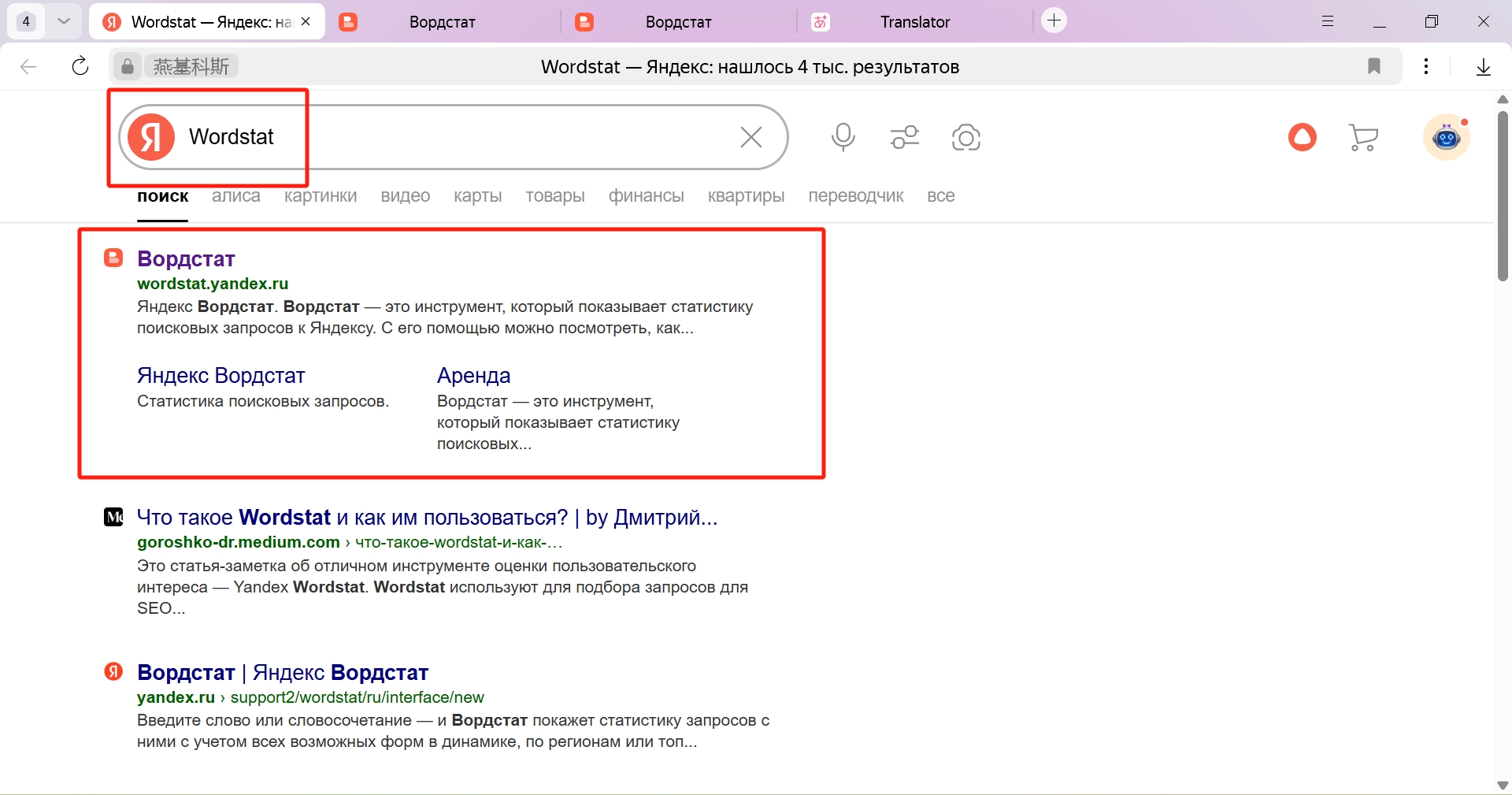Expand the tab list chevron

point(65,21)
